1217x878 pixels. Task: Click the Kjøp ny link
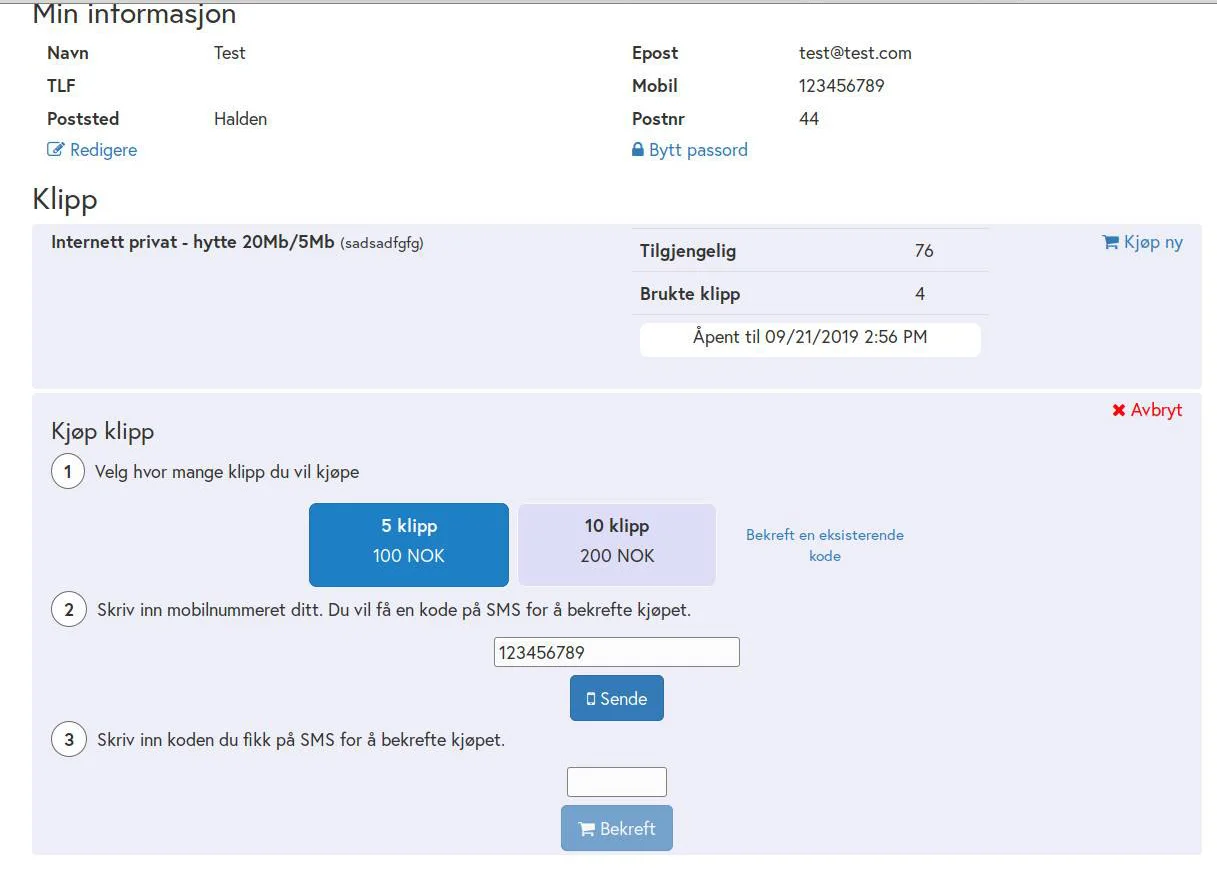pos(1143,242)
